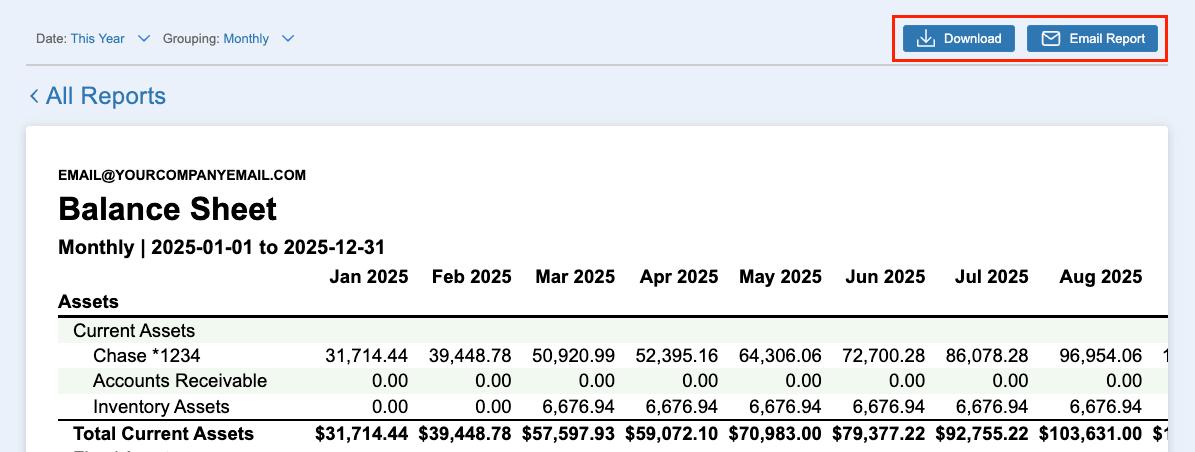Click the Total Current Assets row label
This screenshot has height=452, width=1195.
pos(163,434)
